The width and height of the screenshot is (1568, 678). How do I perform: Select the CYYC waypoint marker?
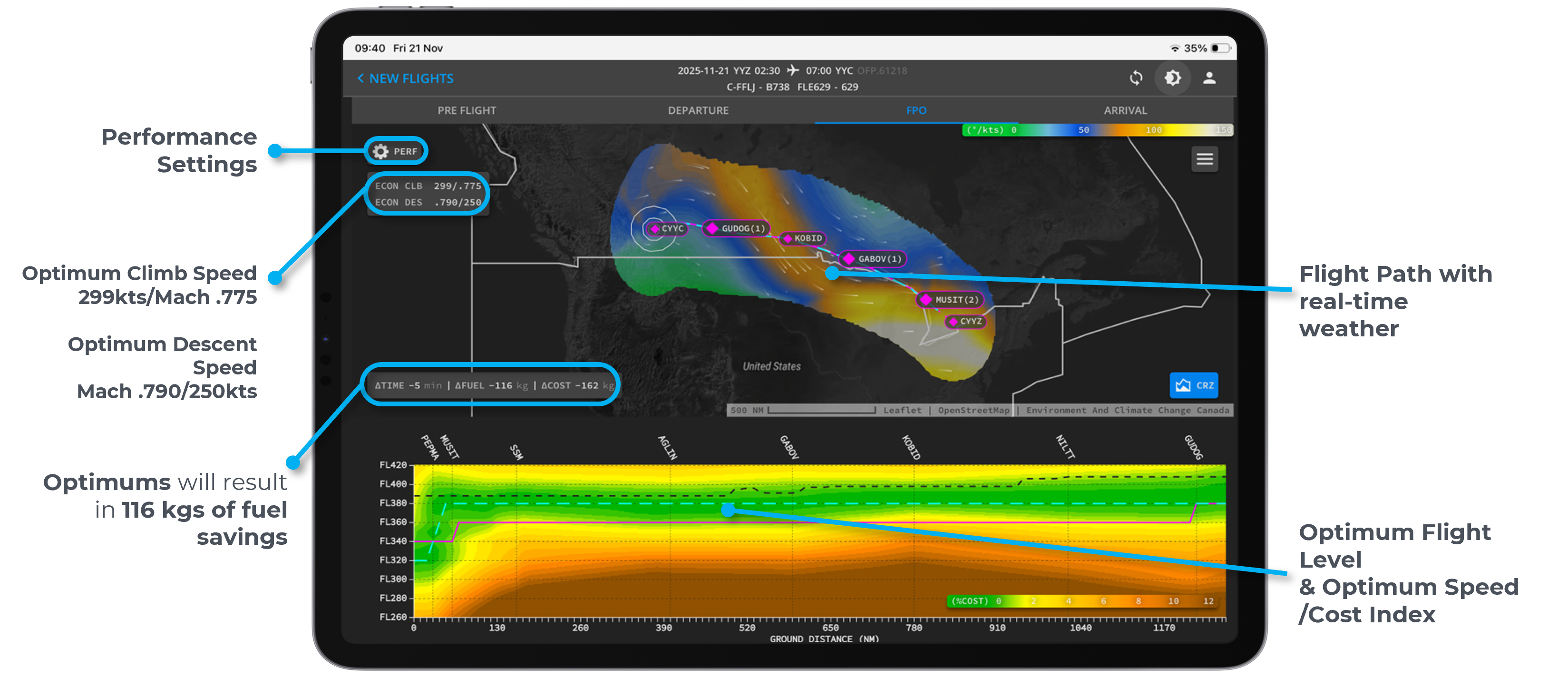tap(666, 228)
